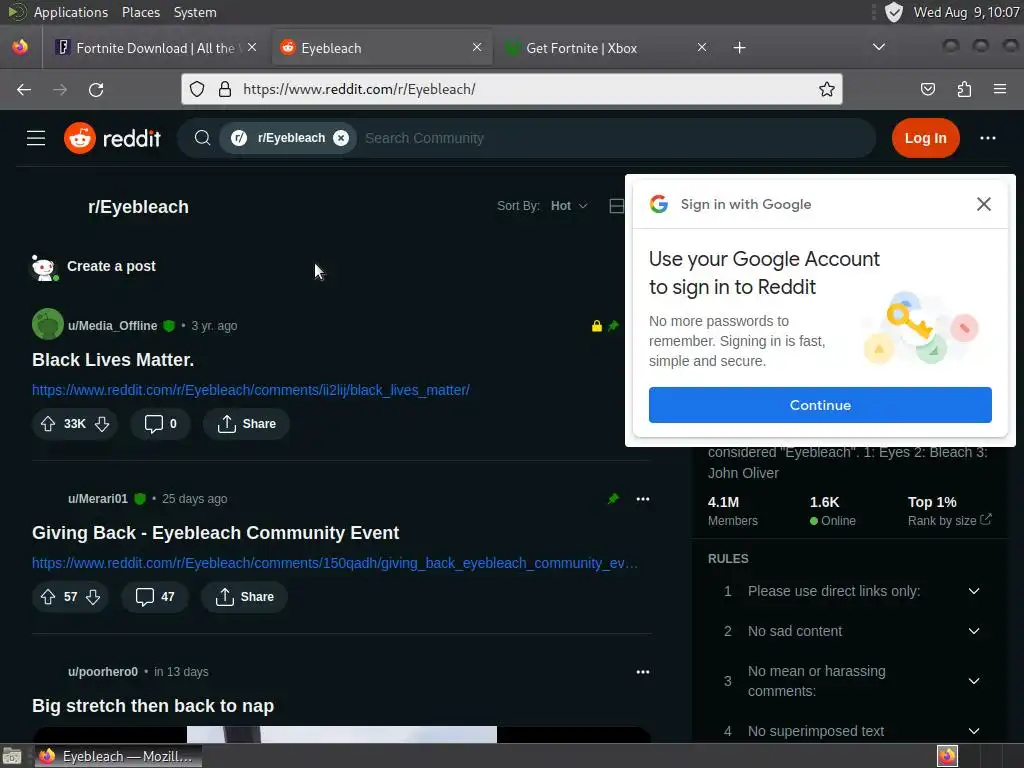The height and width of the screenshot is (768, 1024).
Task: Click the show desktop icon in taskbar
Action: (12, 756)
